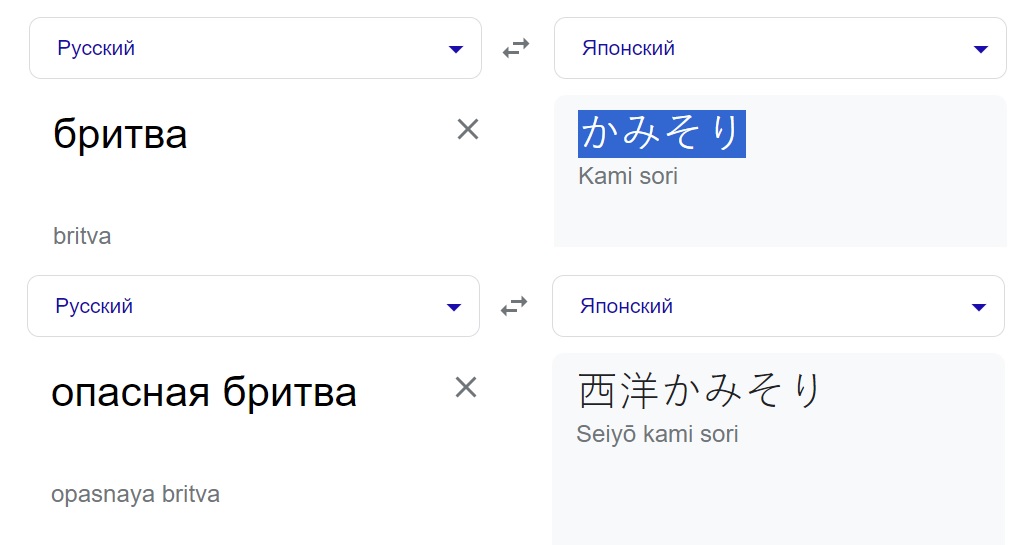Click the 'britva' transliteration text

click(82, 237)
